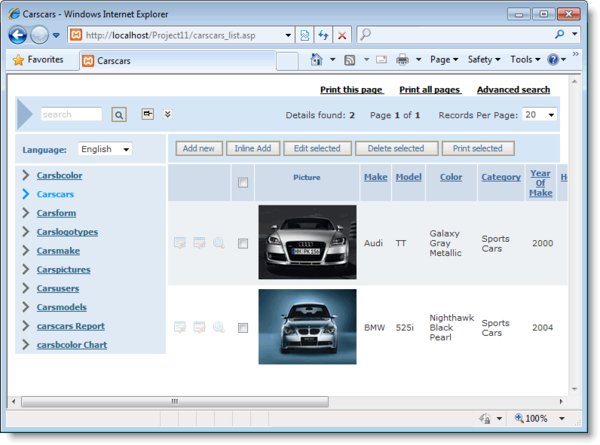Click the inline edit icon for BMW row

click(199, 326)
